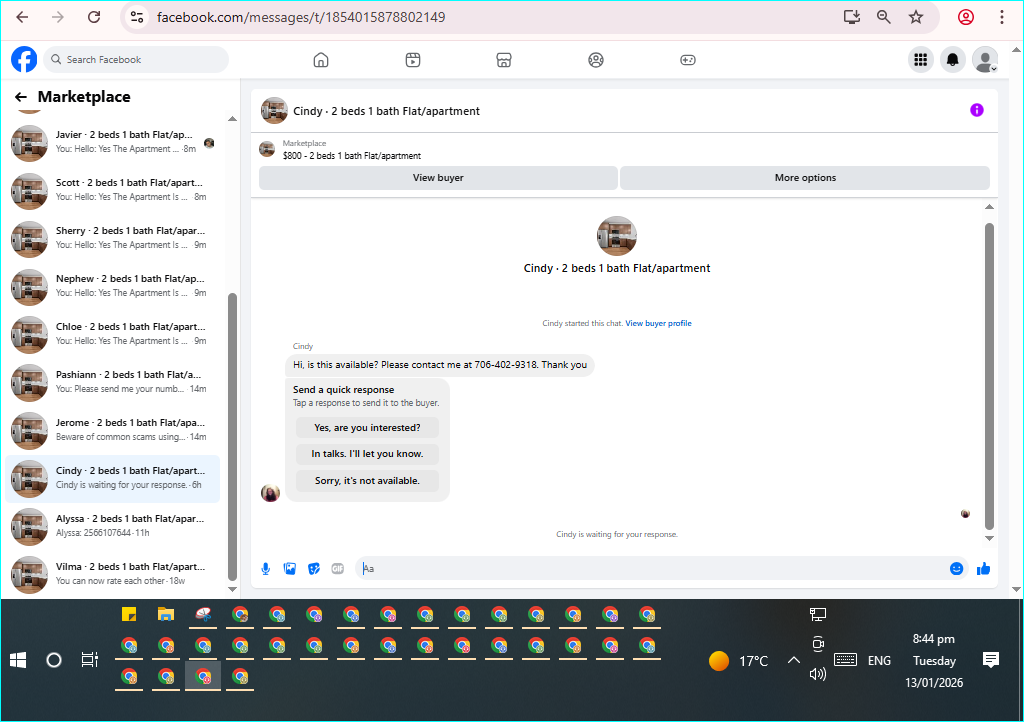Click the address bar URL

point(301,17)
